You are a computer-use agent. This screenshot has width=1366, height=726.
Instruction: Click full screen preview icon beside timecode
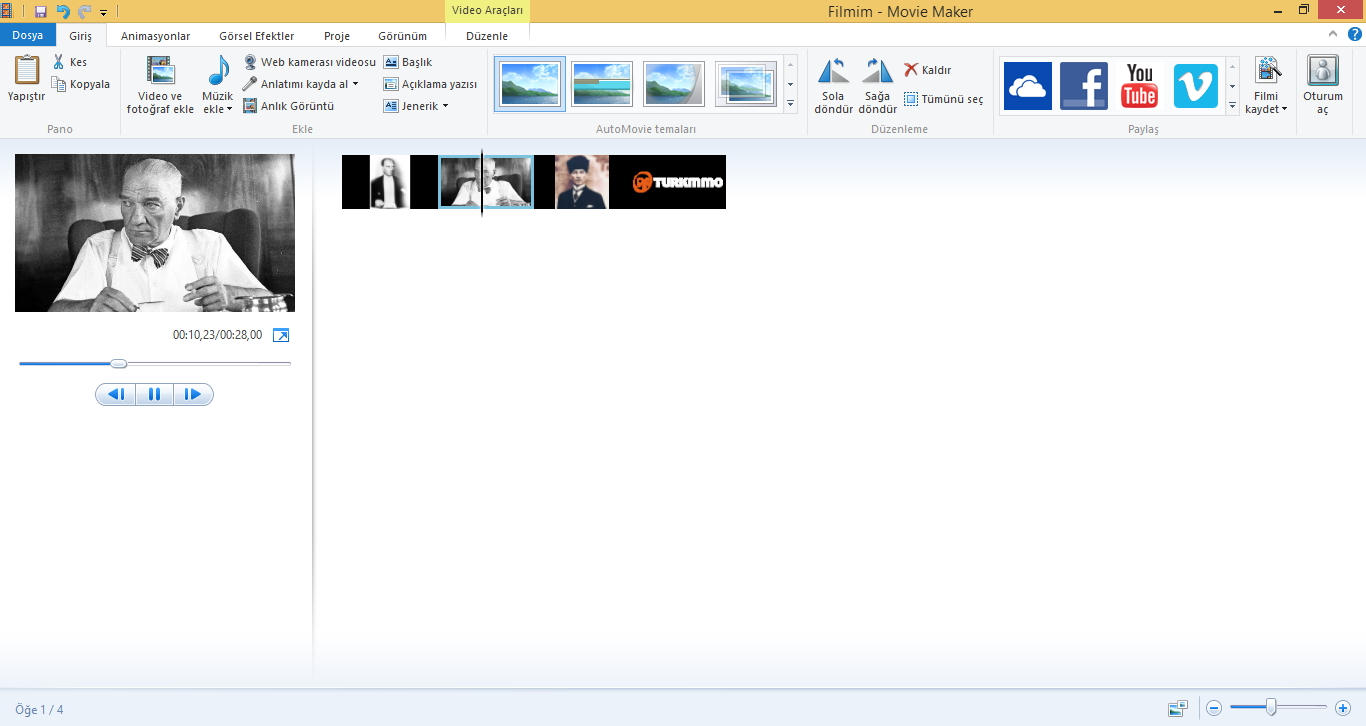(281, 335)
